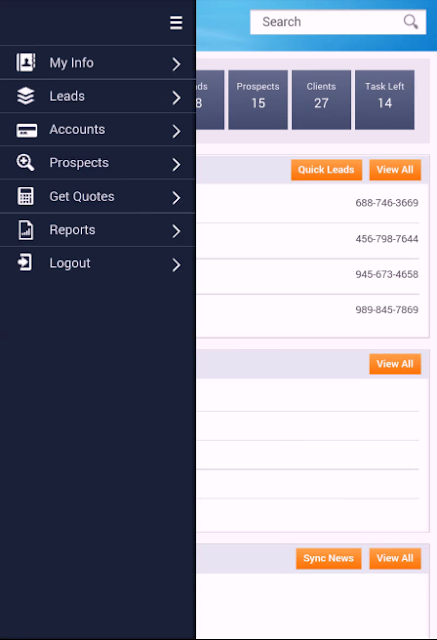Click the Logout door arrow icon
This screenshot has width=437, height=640.
point(24,262)
